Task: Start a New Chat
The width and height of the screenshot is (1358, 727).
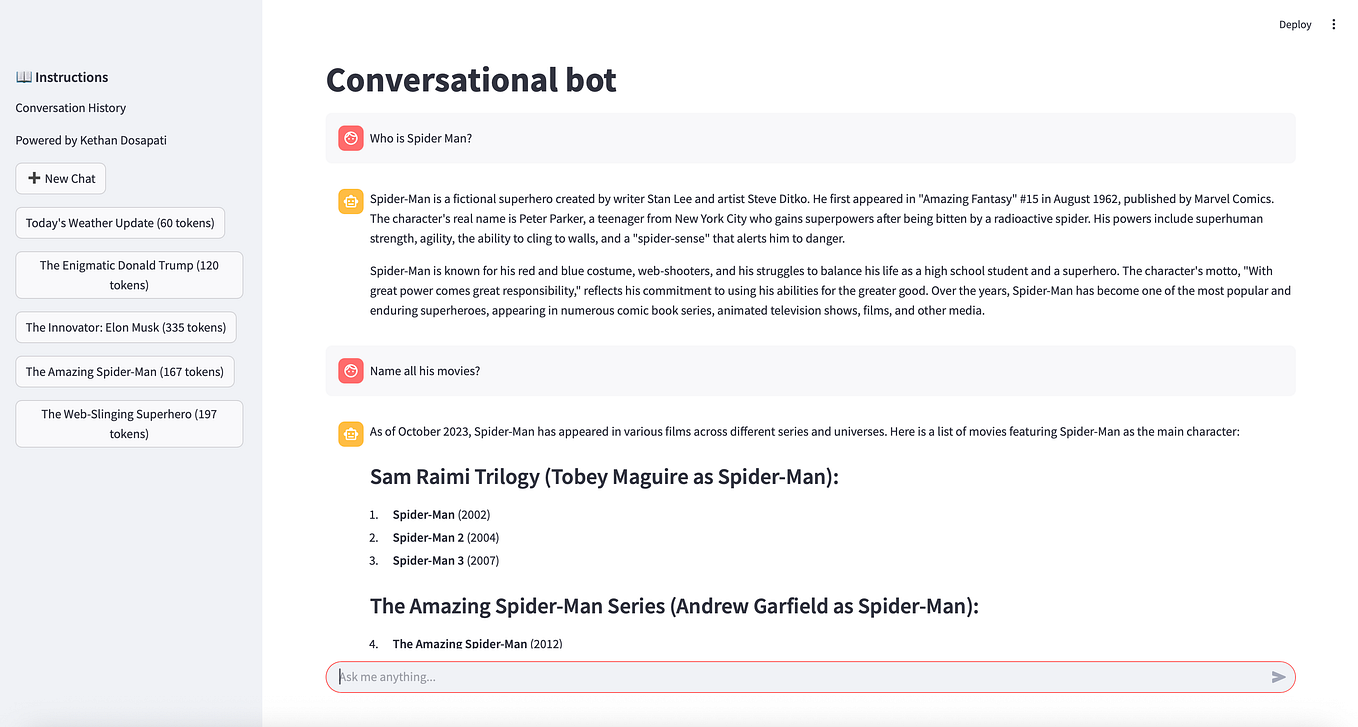Action: coord(60,178)
